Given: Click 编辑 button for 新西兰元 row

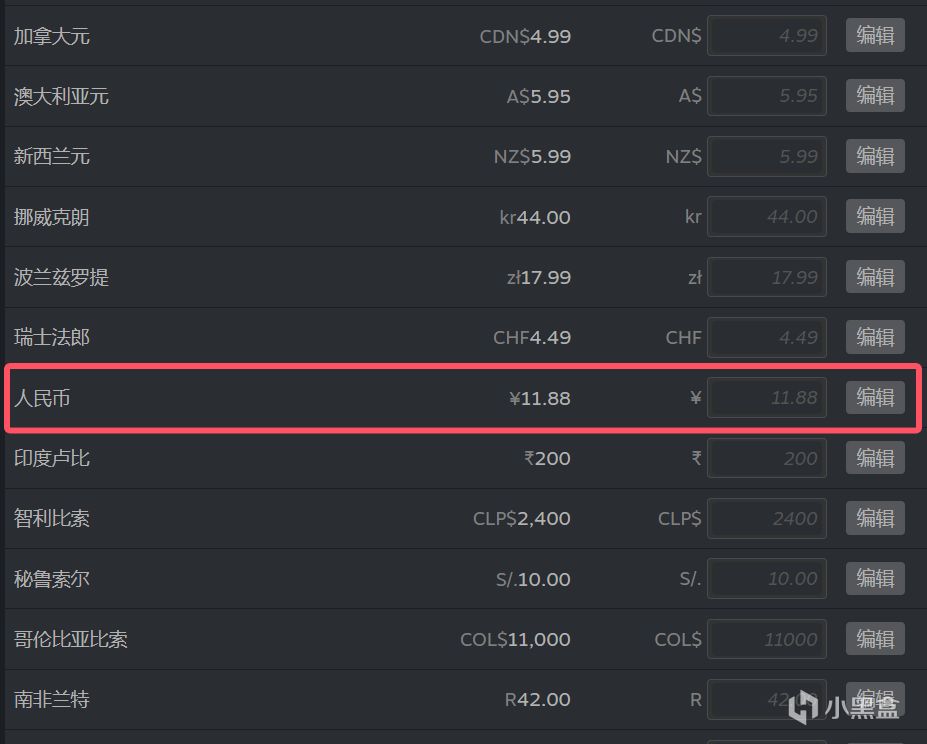Looking at the screenshot, I should [875, 156].
